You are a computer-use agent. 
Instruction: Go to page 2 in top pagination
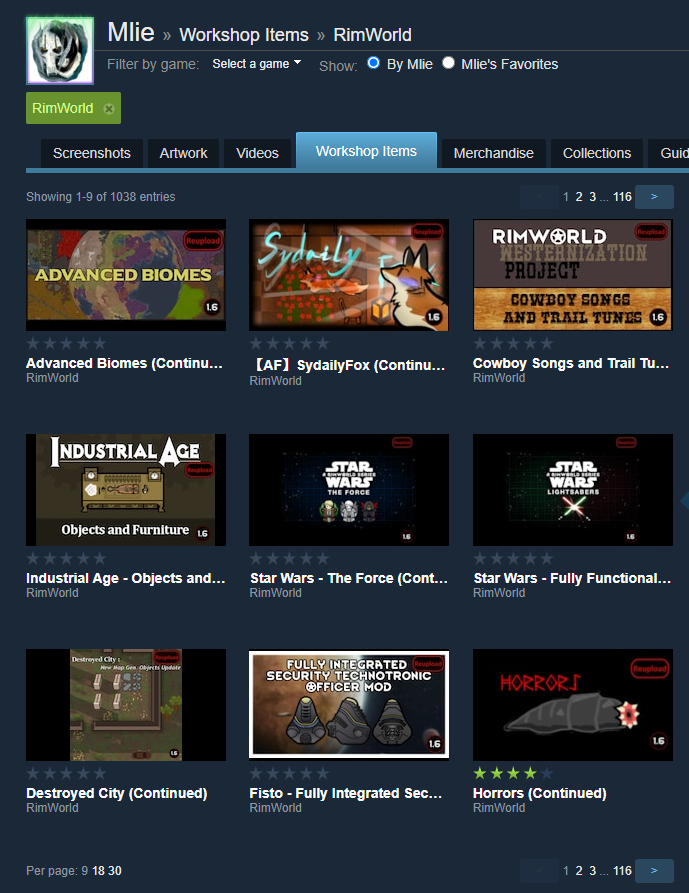point(579,196)
